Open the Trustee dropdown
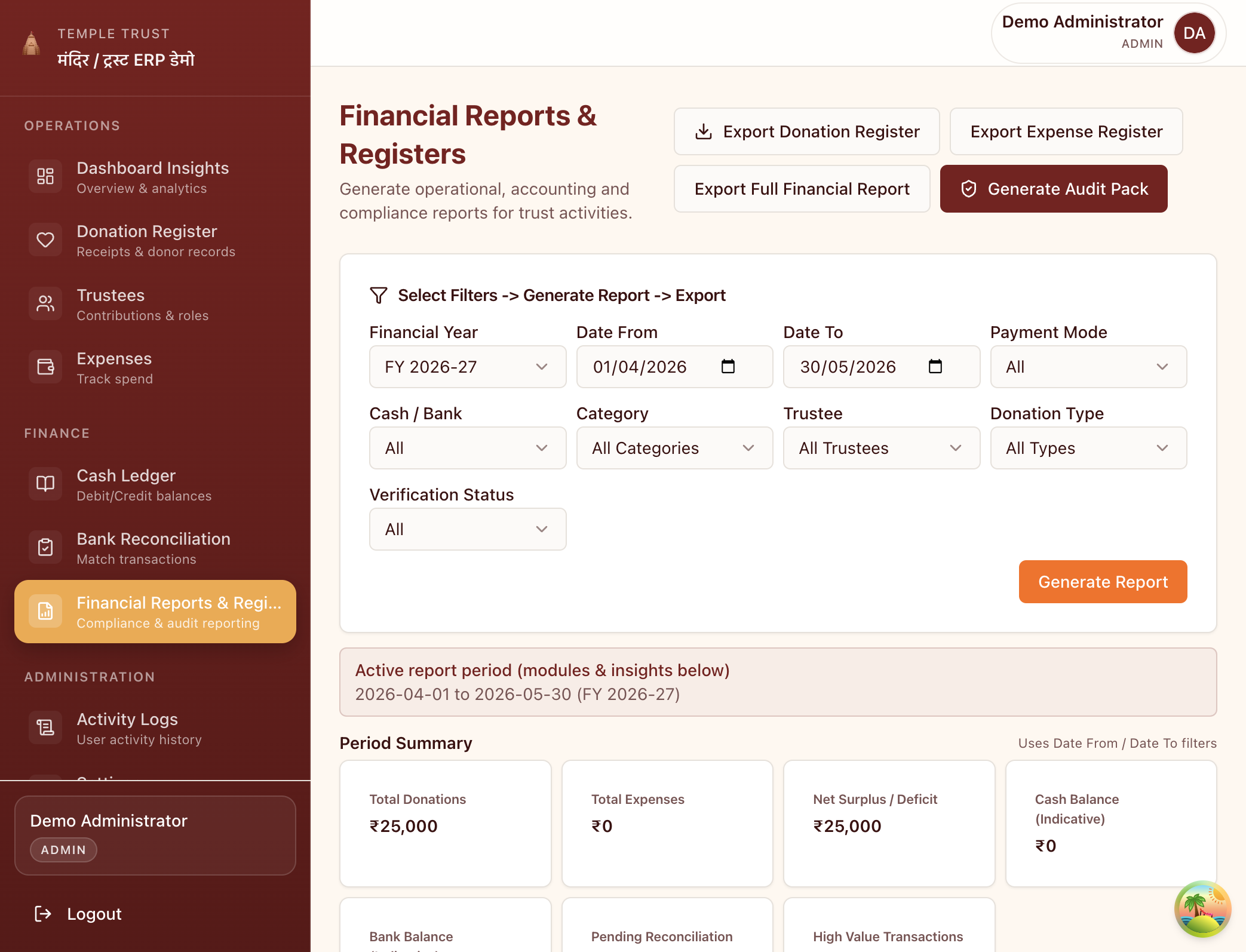Viewport: 1246px width, 952px height. 882,448
